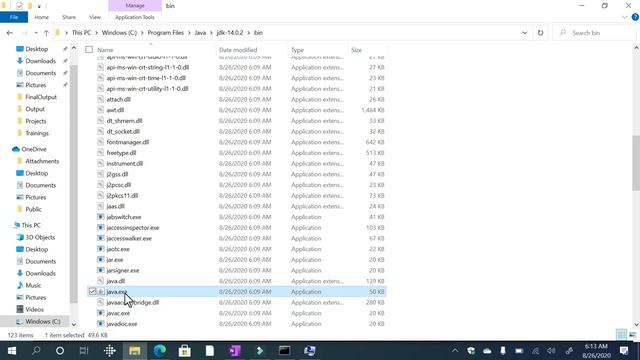
Task: Open Task View on taskbar
Action: [x=84, y=351]
